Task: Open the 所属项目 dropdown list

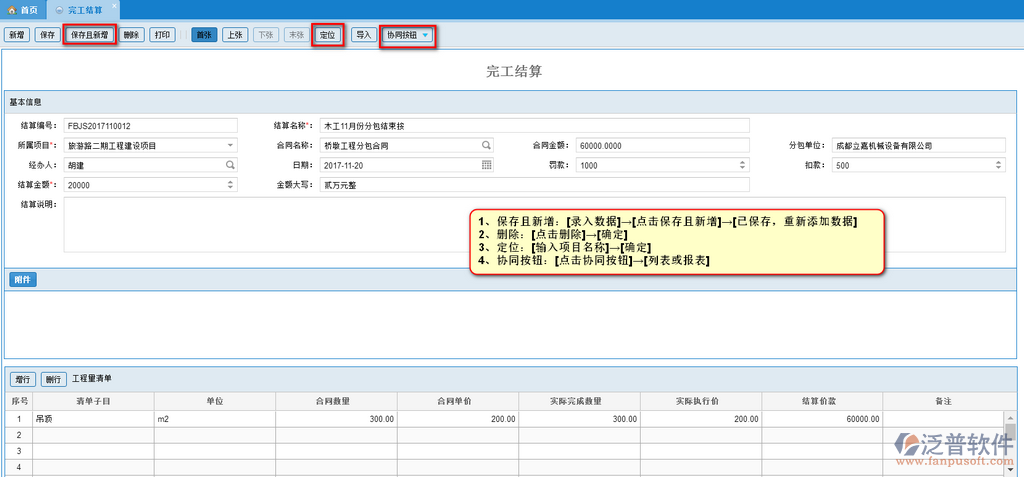Action: pyautogui.click(x=231, y=145)
